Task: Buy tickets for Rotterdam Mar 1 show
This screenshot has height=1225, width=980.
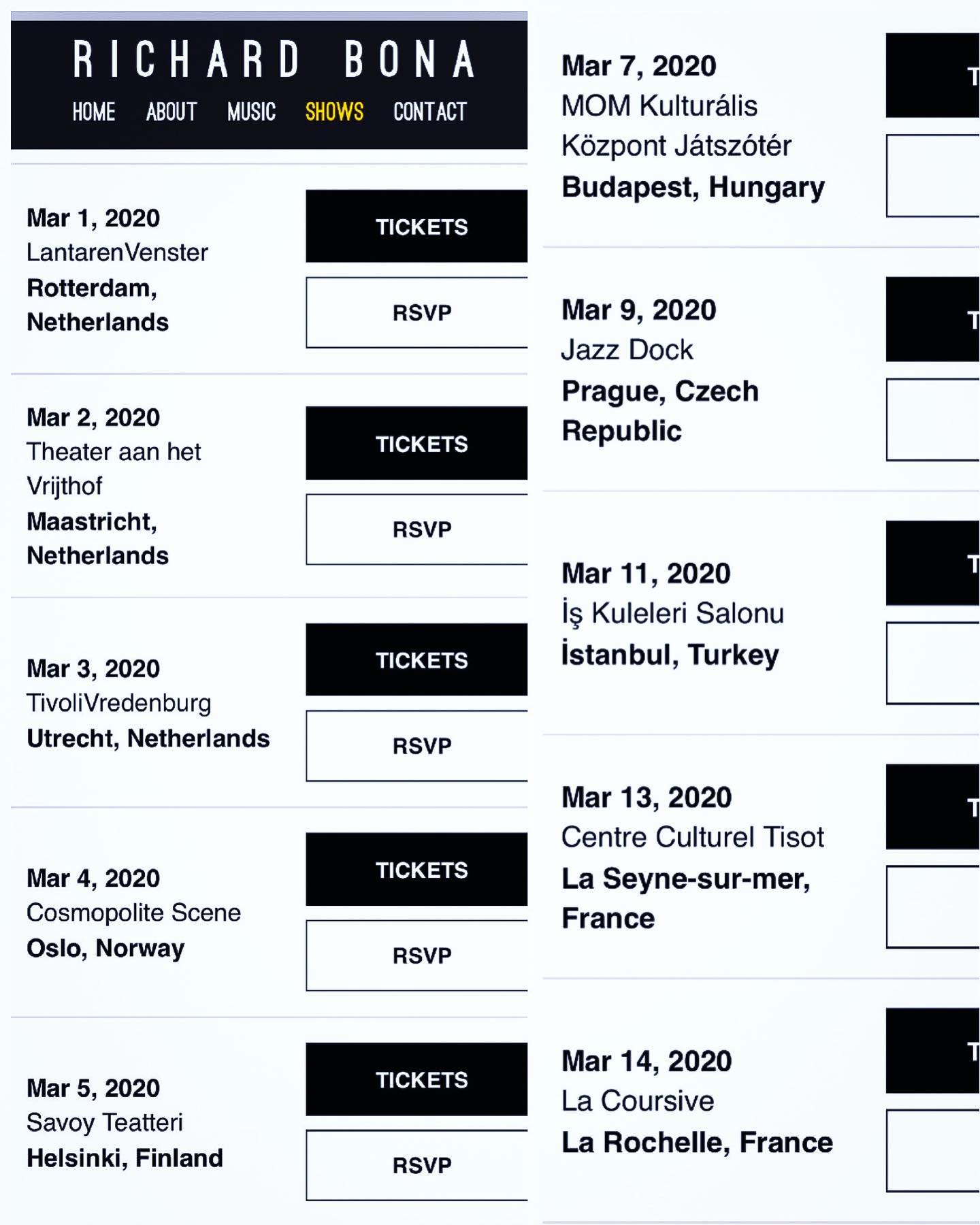Action: click(416, 226)
